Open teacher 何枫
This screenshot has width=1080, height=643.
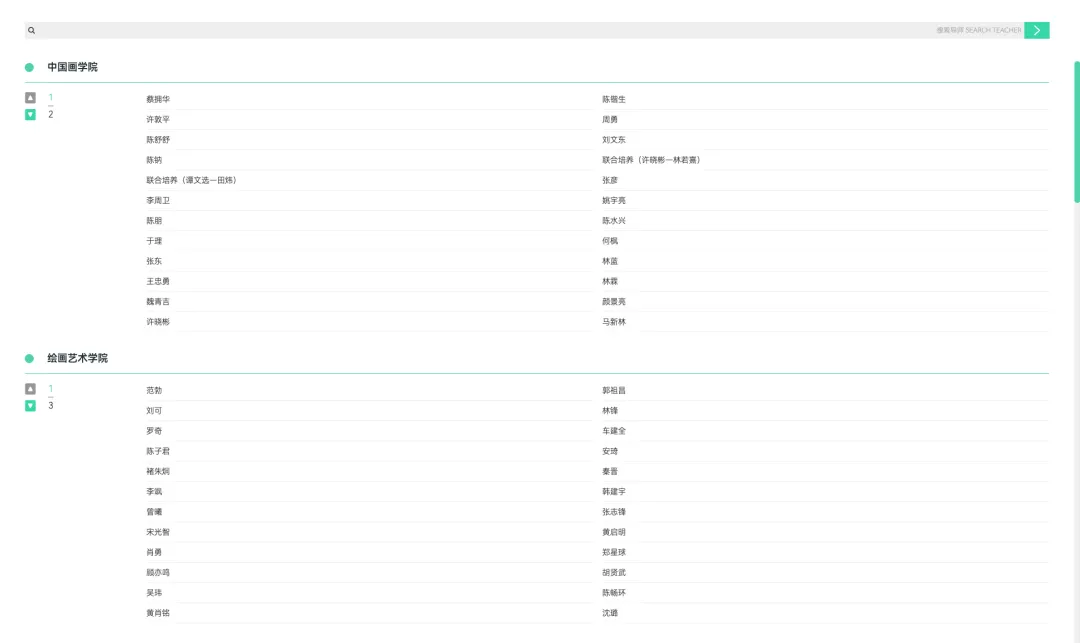(610, 241)
